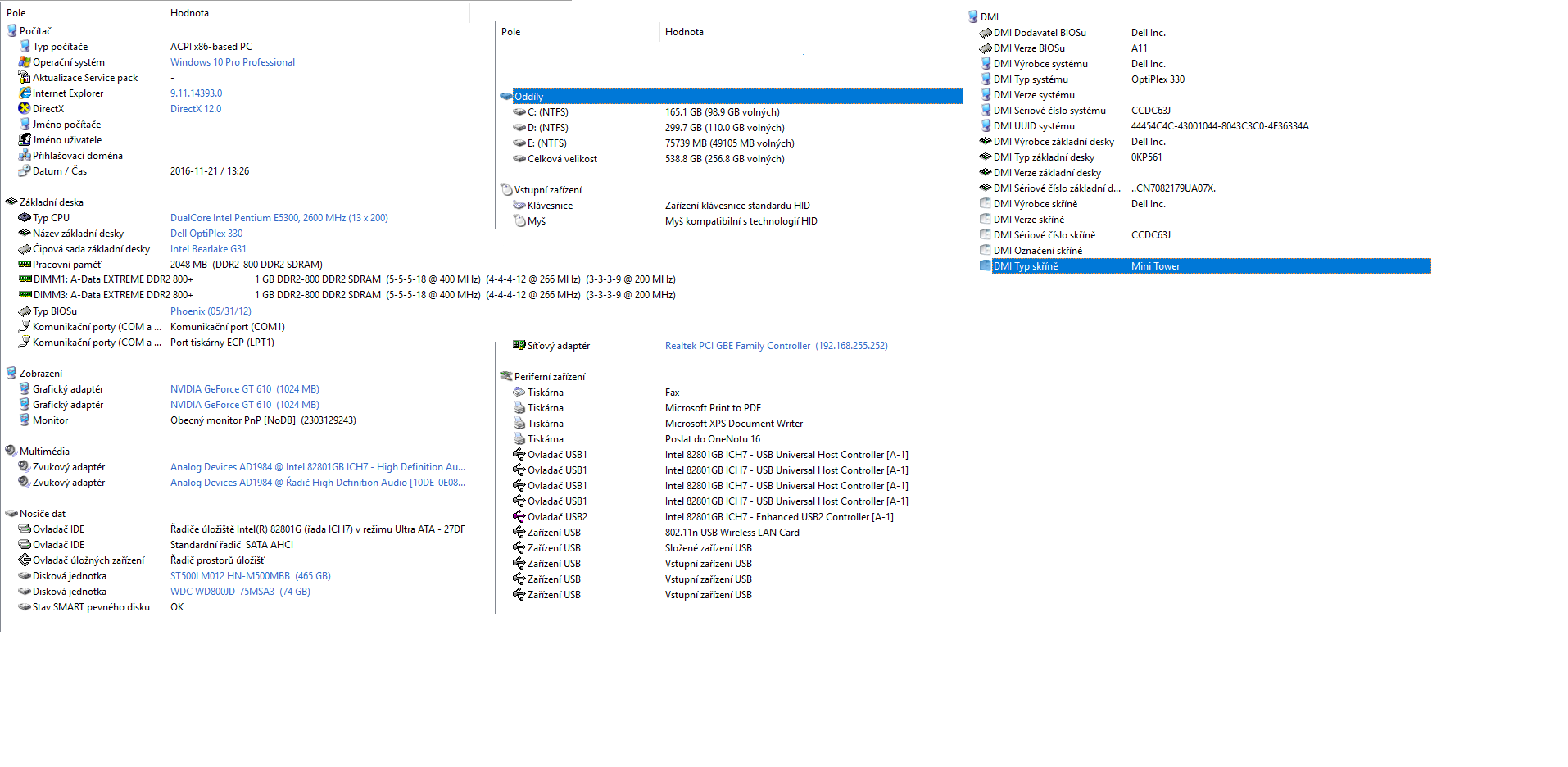Click the Periferní zařízení category icon
This screenshot has height=767, width=1568.
click(506, 377)
